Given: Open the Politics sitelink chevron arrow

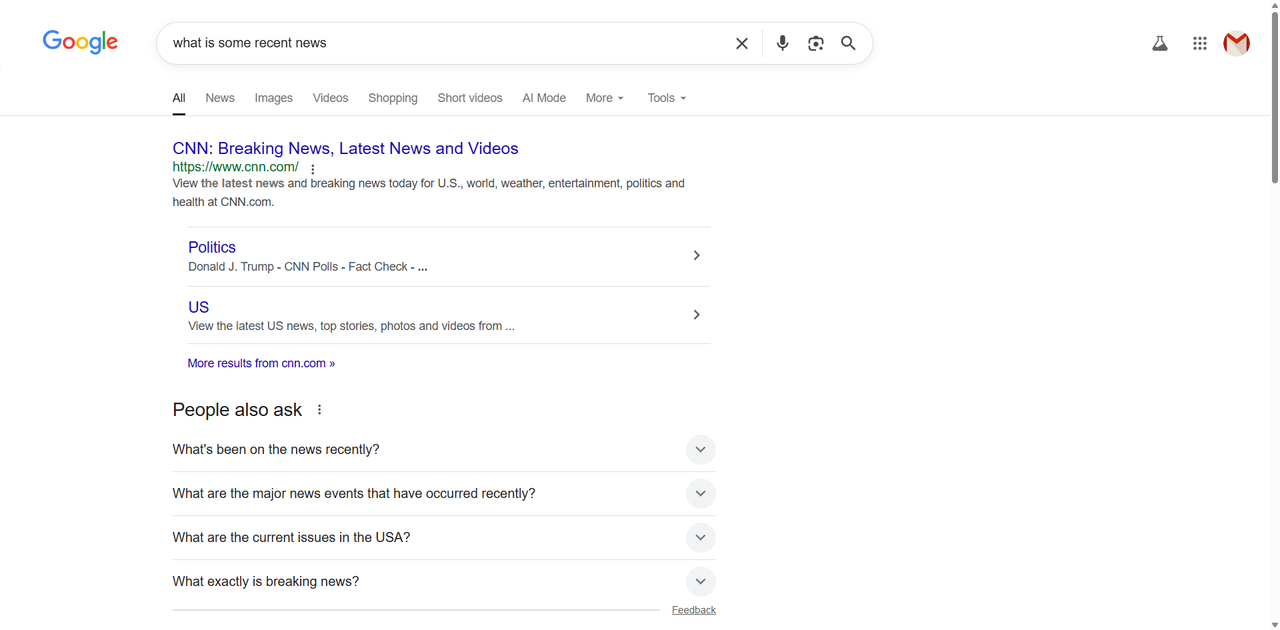Looking at the screenshot, I should [697, 256].
